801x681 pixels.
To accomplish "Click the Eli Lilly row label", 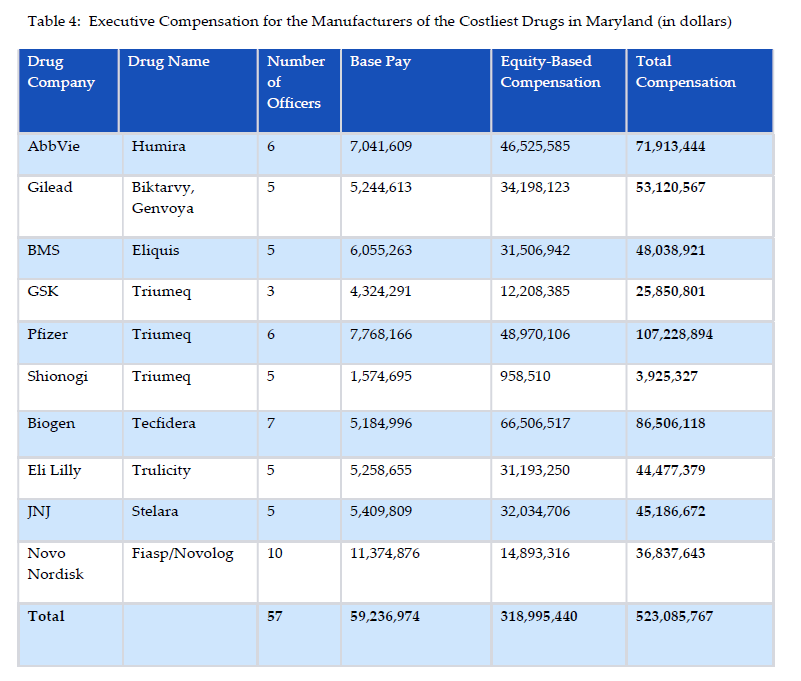I will click(x=54, y=470).
